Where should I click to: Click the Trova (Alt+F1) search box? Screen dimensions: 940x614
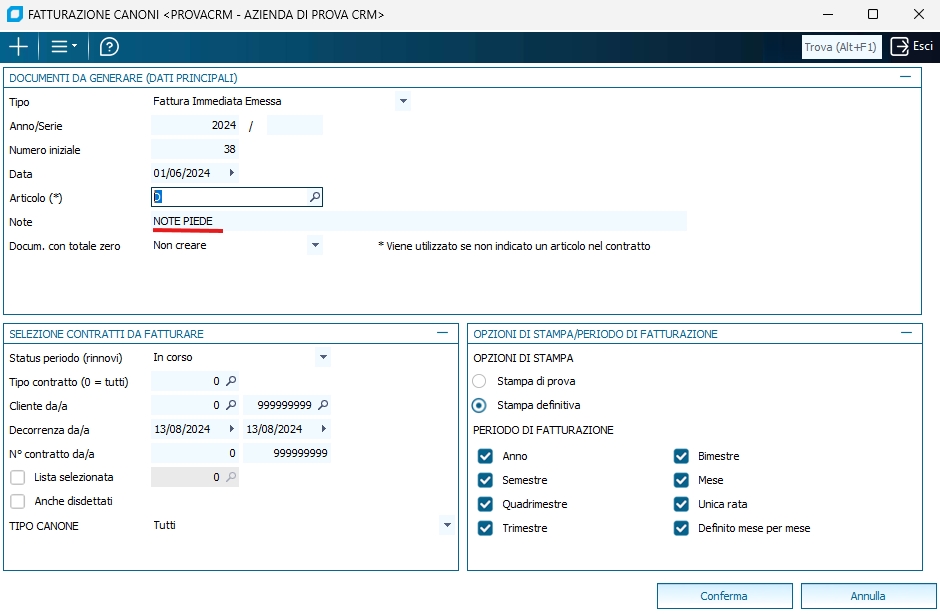coord(841,47)
